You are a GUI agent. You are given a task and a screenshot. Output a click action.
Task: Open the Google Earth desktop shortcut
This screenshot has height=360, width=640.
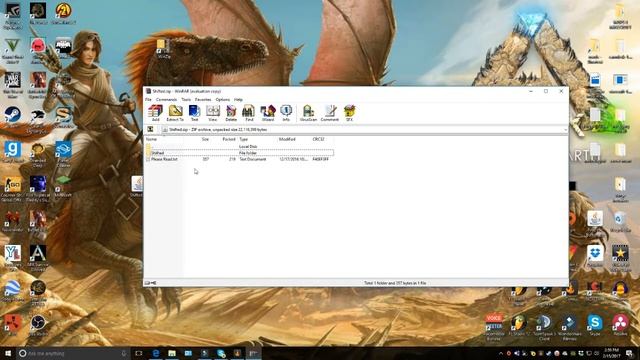[13, 291]
